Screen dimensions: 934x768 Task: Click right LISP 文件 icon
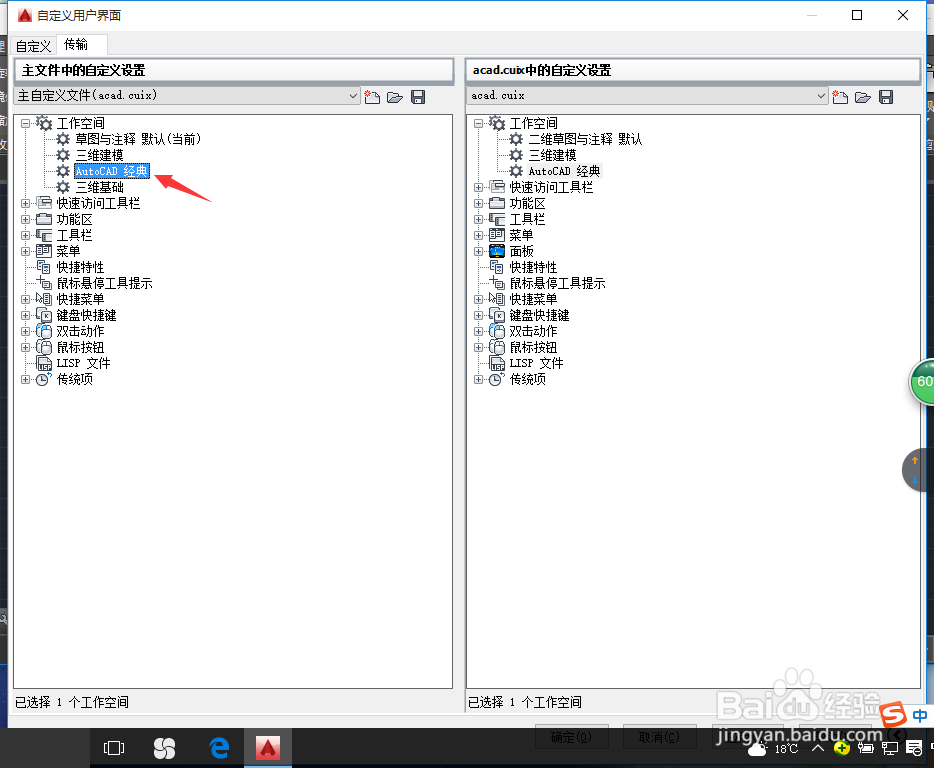pyautogui.click(x=497, y=363)
